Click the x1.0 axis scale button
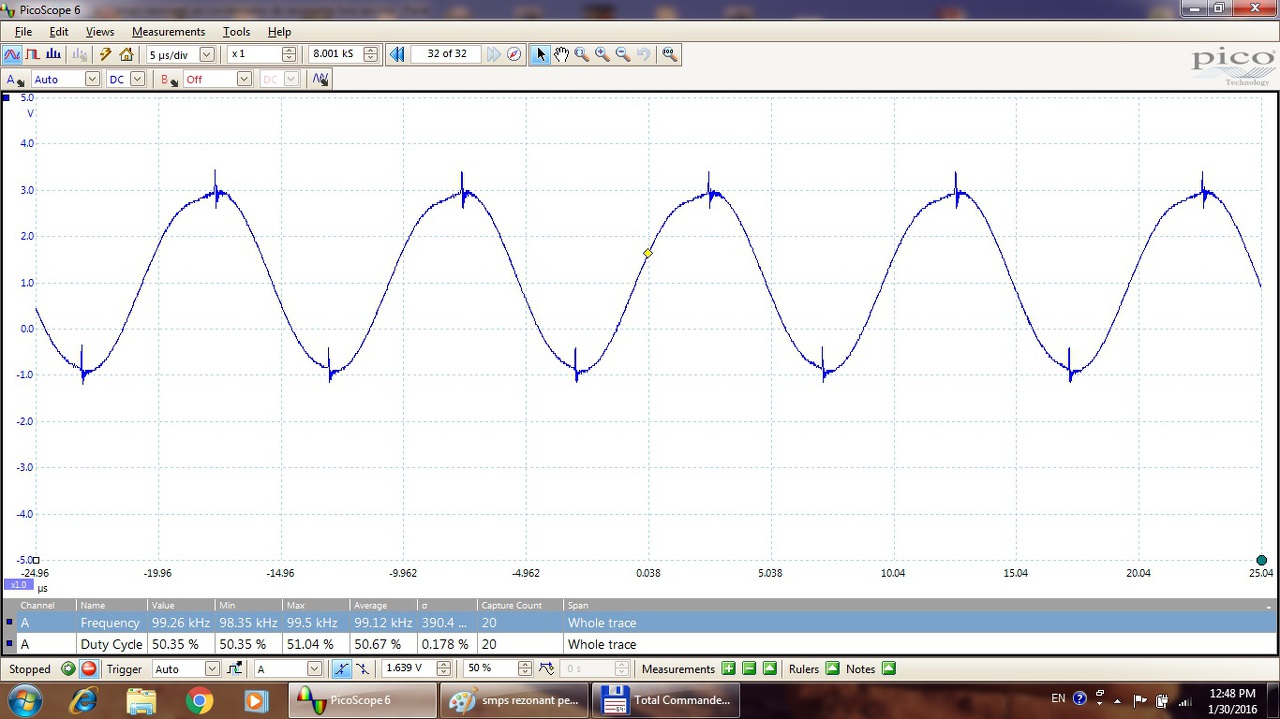The height and width of the screenshot is (719, 1280). 18,584
